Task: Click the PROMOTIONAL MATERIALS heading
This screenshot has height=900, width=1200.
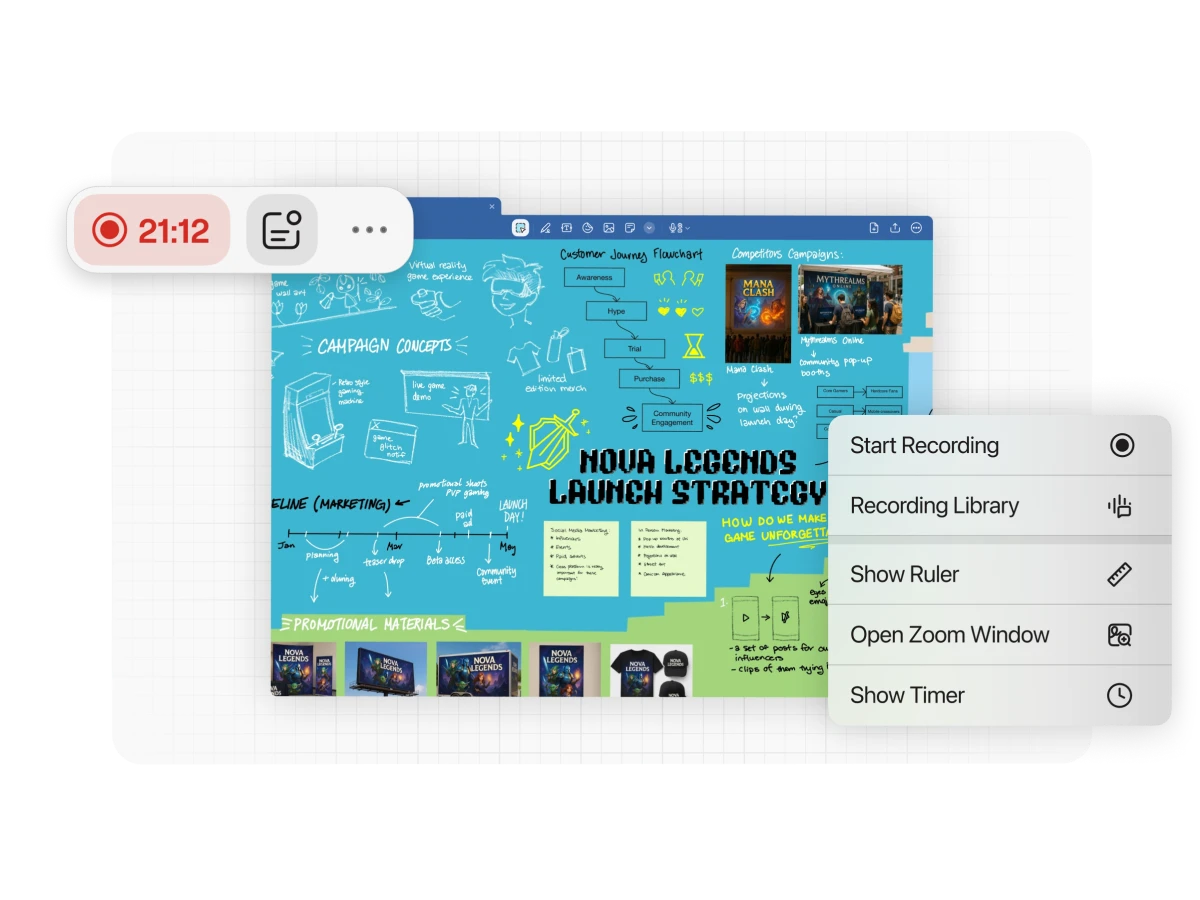Action: click(x=372, y=624)
